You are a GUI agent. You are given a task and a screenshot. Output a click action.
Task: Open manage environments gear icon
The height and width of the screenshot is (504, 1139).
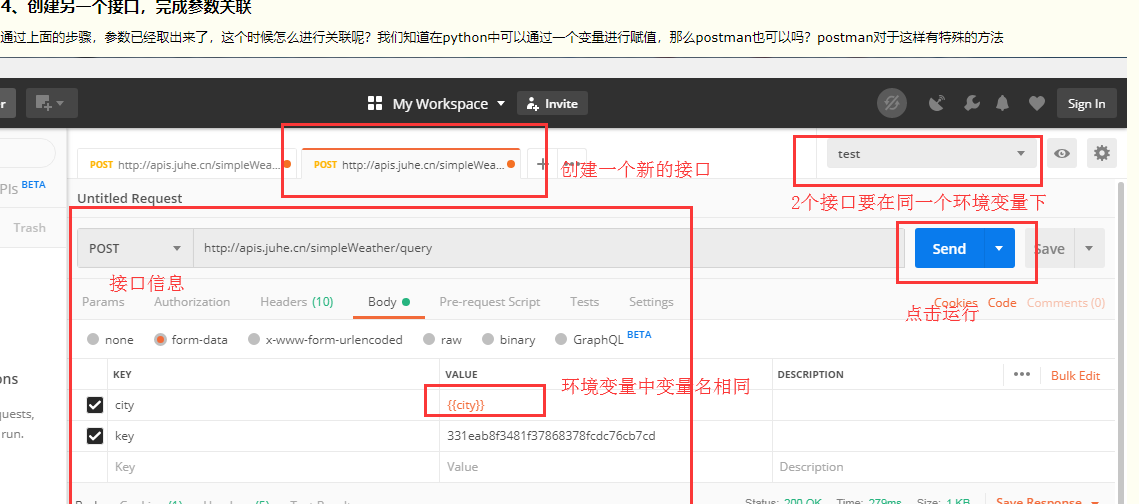coord(1102,153)
